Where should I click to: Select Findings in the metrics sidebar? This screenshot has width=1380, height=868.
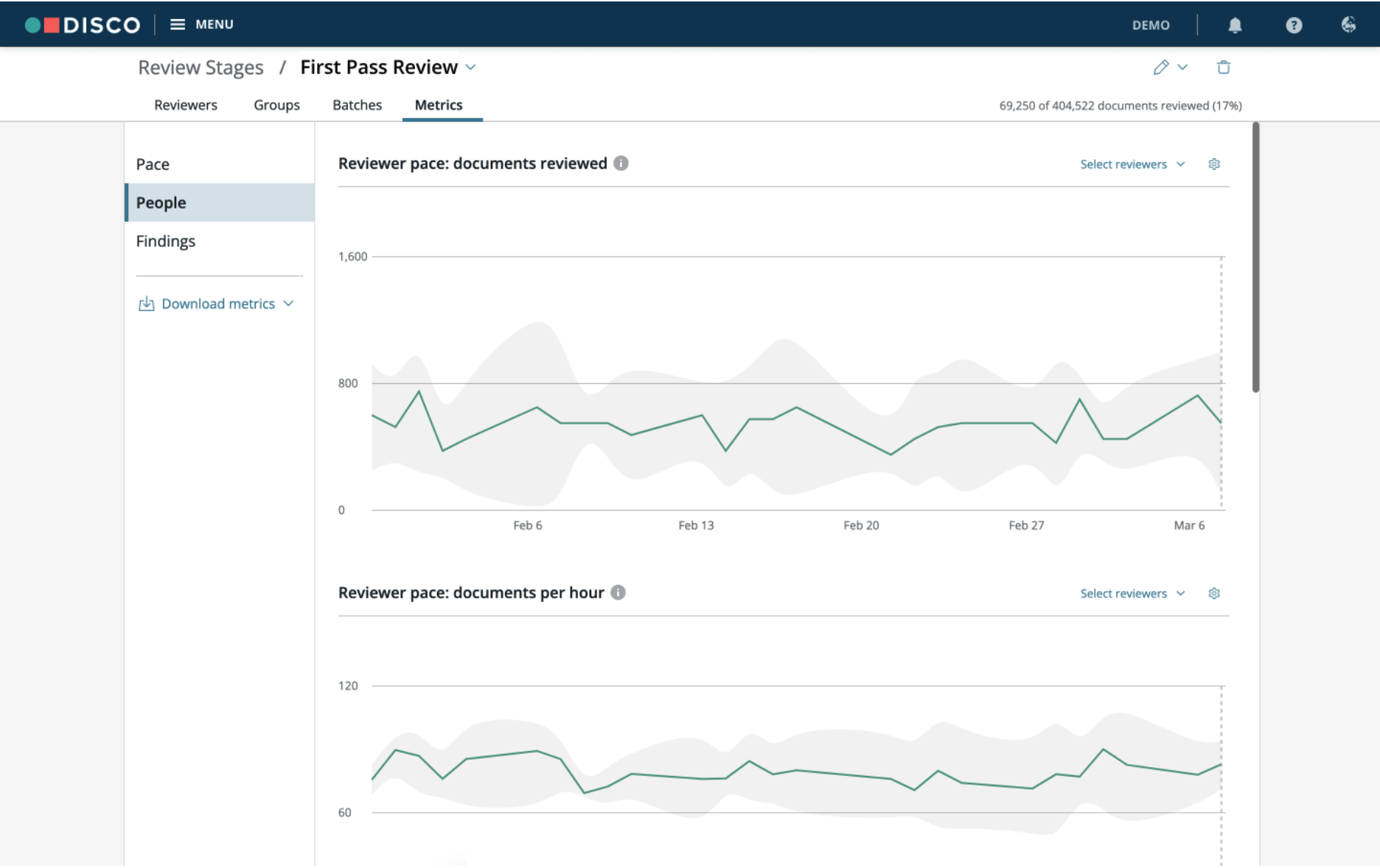click(166, 241)
